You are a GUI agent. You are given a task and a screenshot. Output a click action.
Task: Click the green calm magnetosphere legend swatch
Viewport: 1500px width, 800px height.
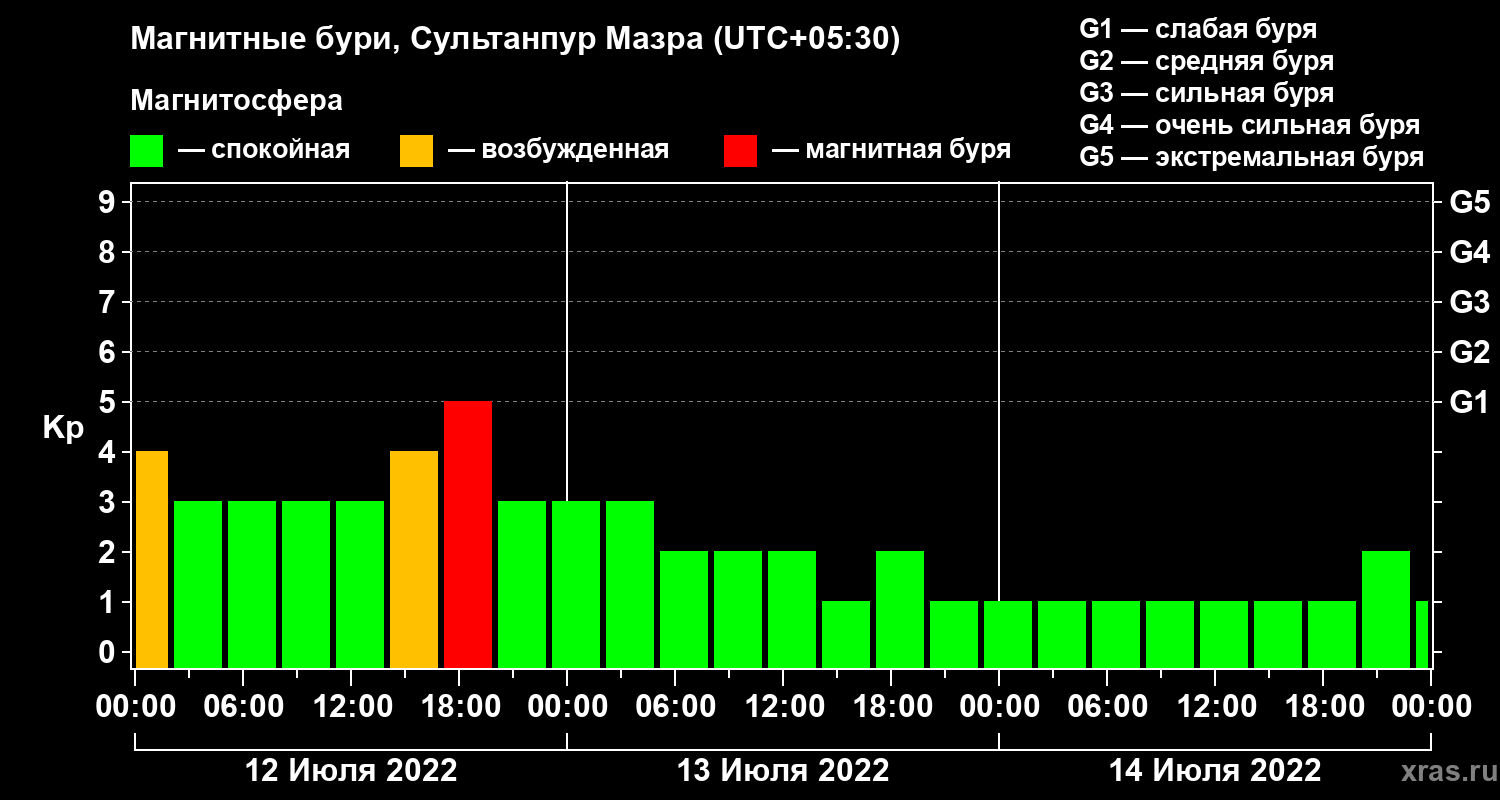pyautogui.click(x=146, y=151)
